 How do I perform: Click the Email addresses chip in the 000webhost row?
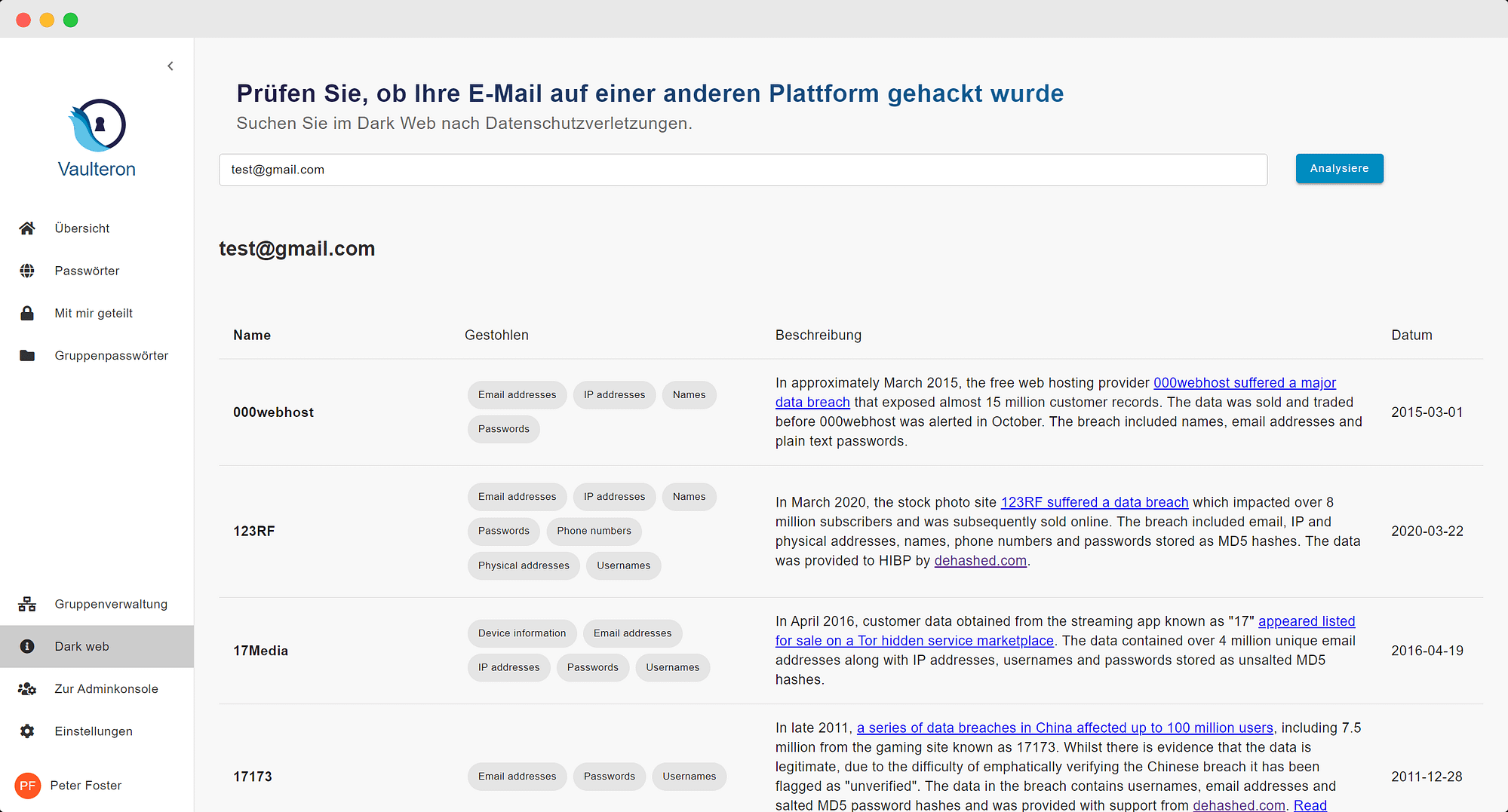[517, 395]
